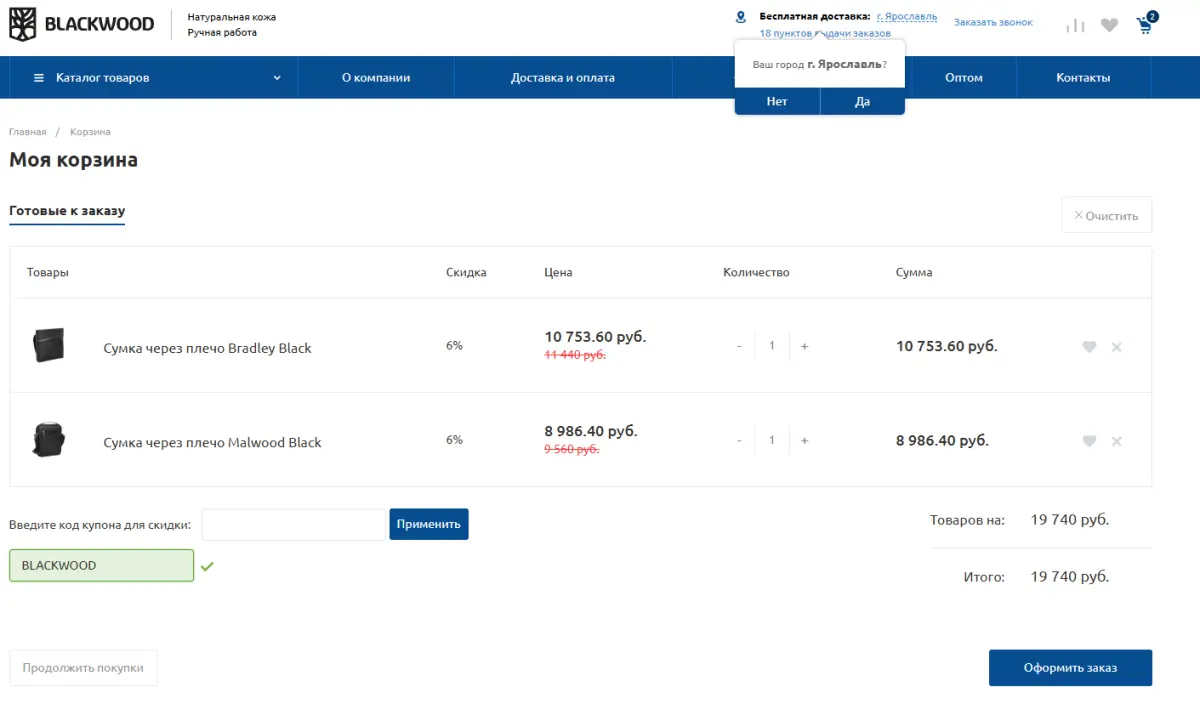The width and height of the screenshot is (1200, 704).
Task: Open the Malwood Black bag thumbnail
Action: click(48, 440)
